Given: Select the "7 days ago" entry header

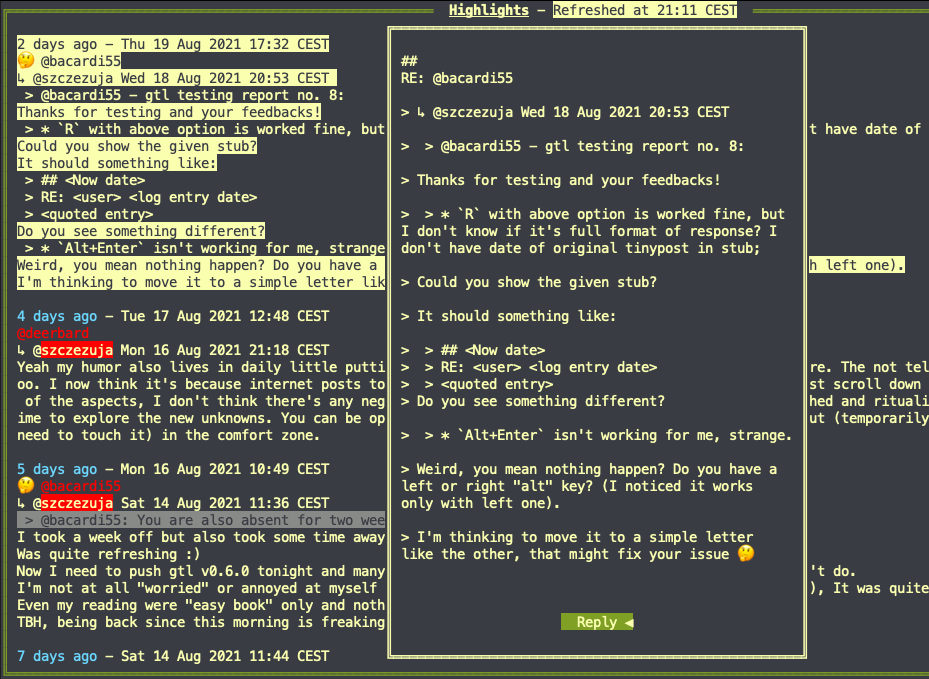Looking at the screenshot, I should click(173, 656).
